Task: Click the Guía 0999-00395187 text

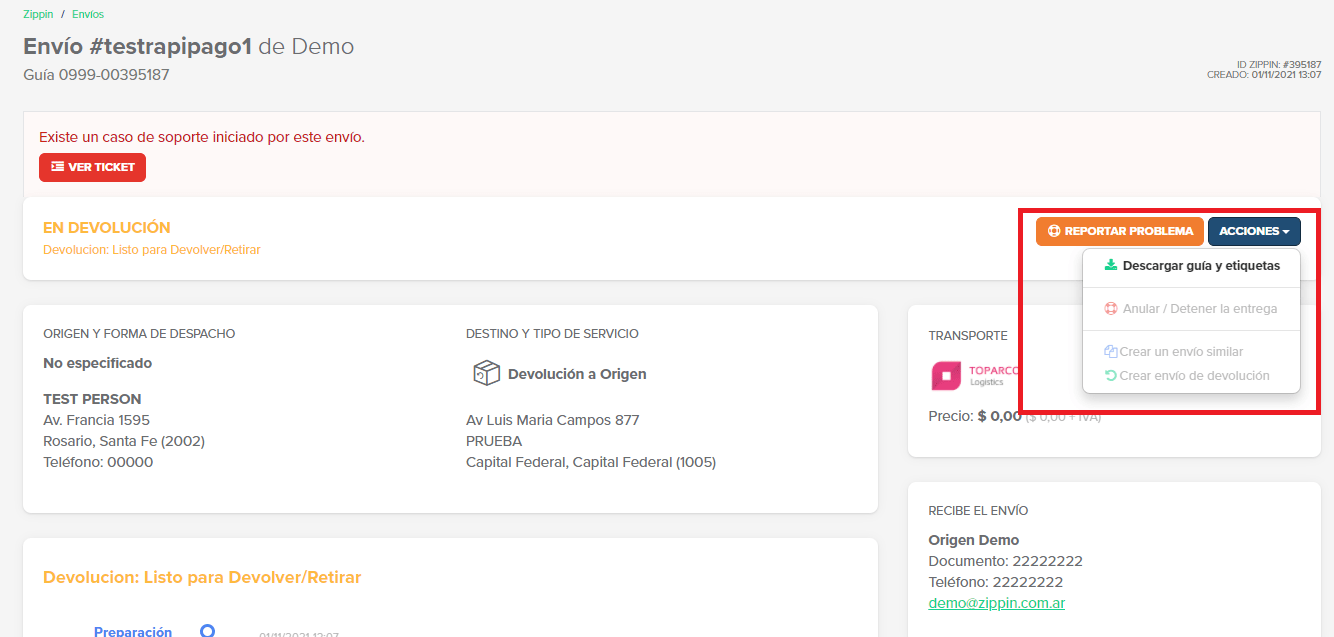Action: pyautogui.click(x=96, y=75)
